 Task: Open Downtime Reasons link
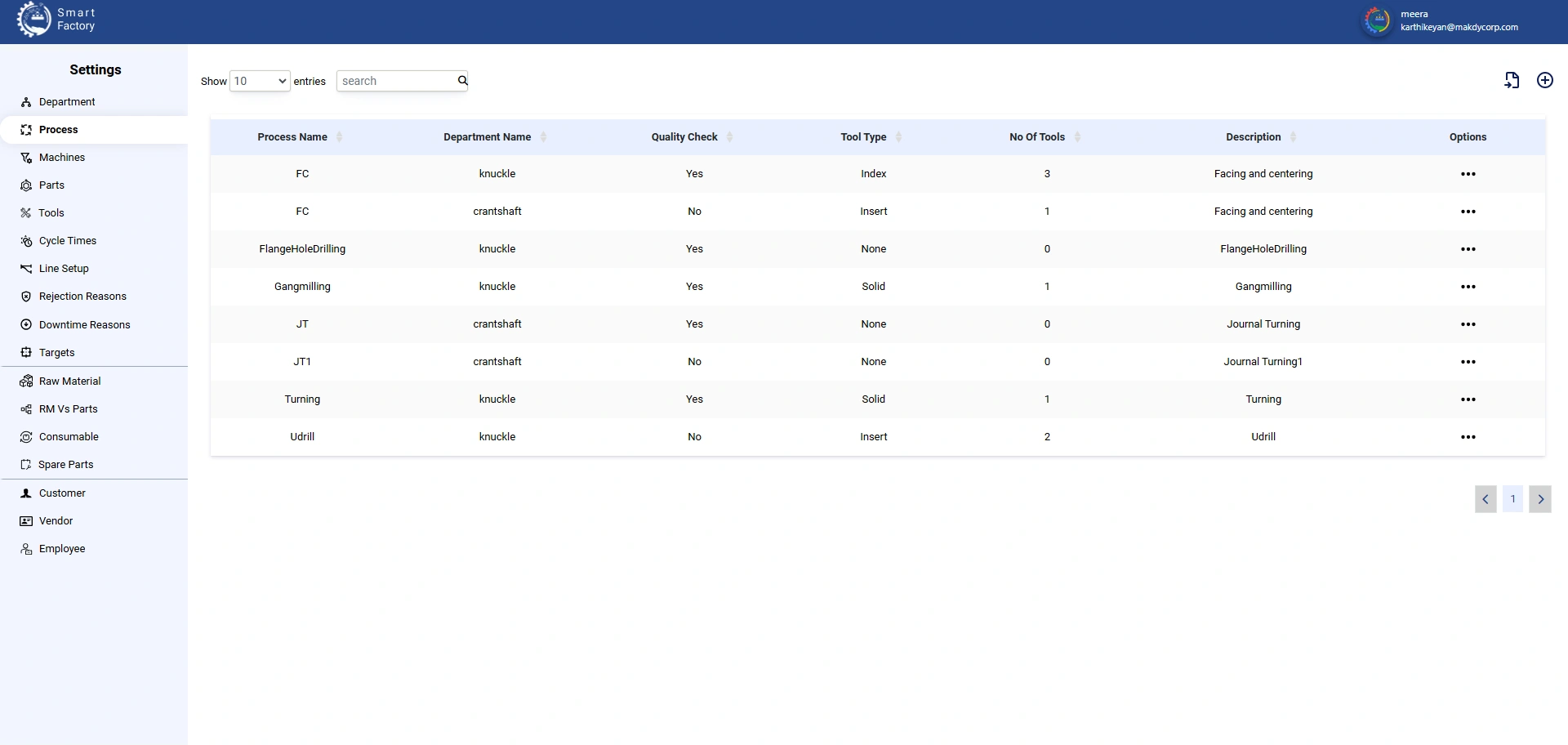[x=85, y=325]
